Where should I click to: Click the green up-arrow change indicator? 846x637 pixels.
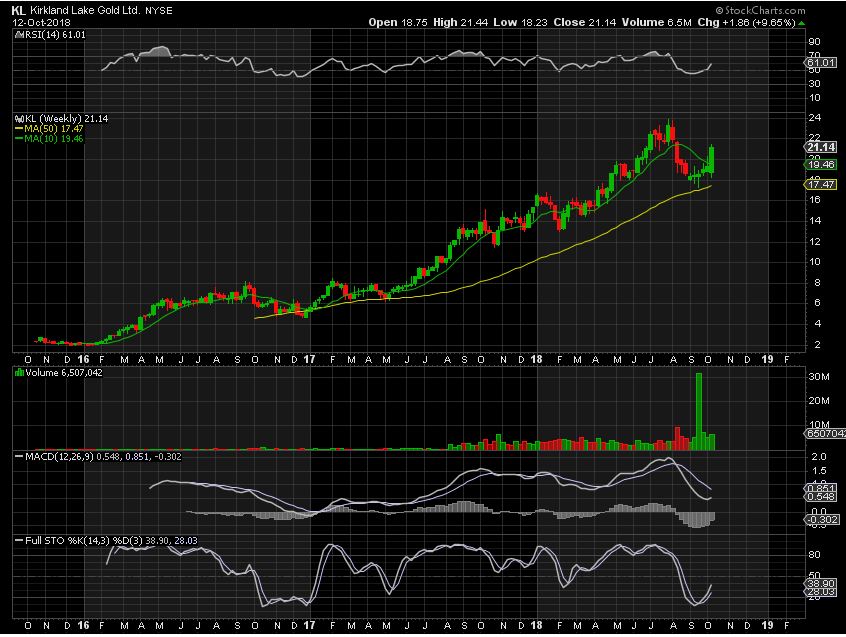pyautogui.click(x=802, y=23)
